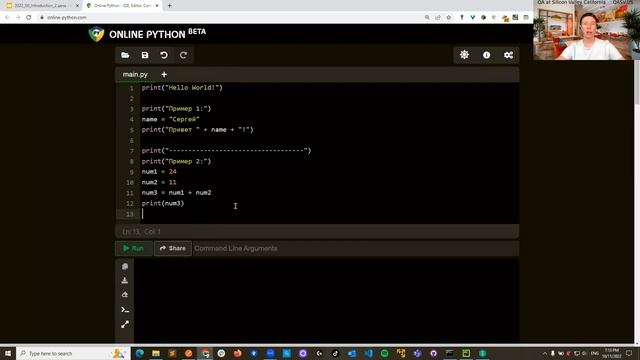
Task: Click the Share button
Action: tap(173, 248)
